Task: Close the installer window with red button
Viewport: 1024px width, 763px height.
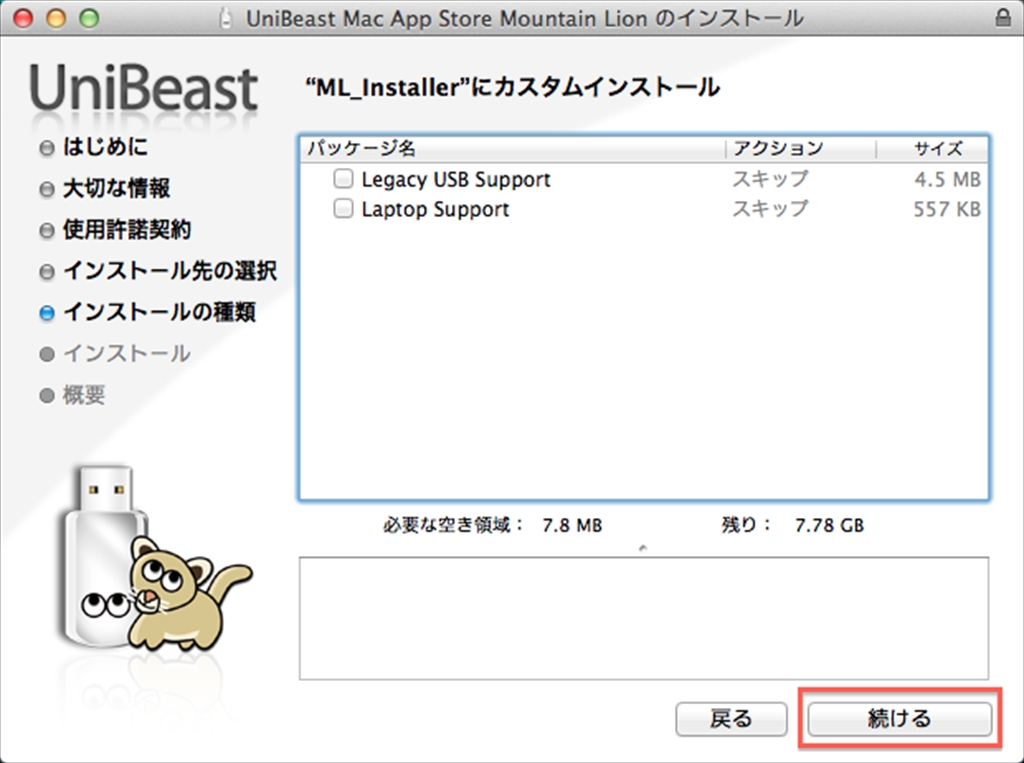Action: tap(23, 18)
